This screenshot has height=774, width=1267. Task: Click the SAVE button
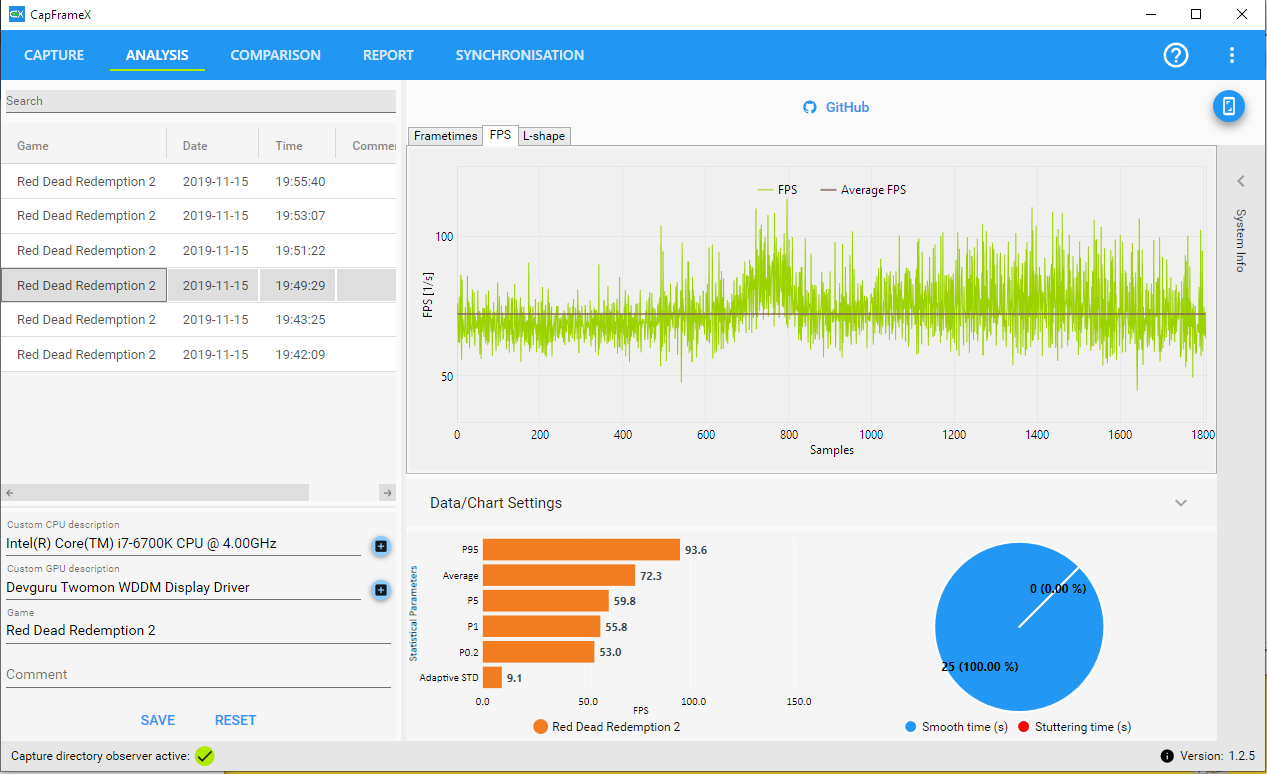[x=158, y=720]
